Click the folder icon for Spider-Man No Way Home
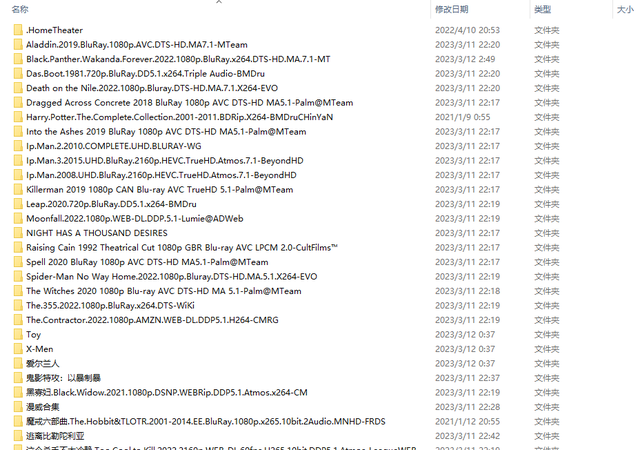Image resolution: width=640 pixels, height=450 pixels. 18,276
